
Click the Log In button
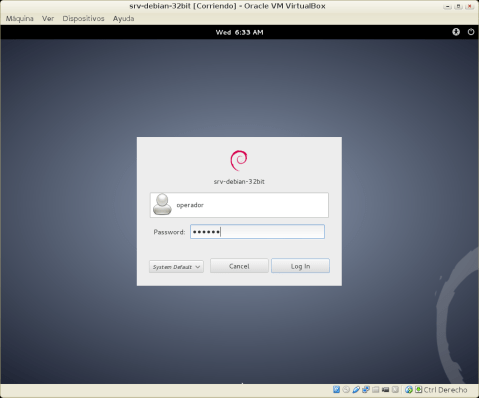point(300,266)
